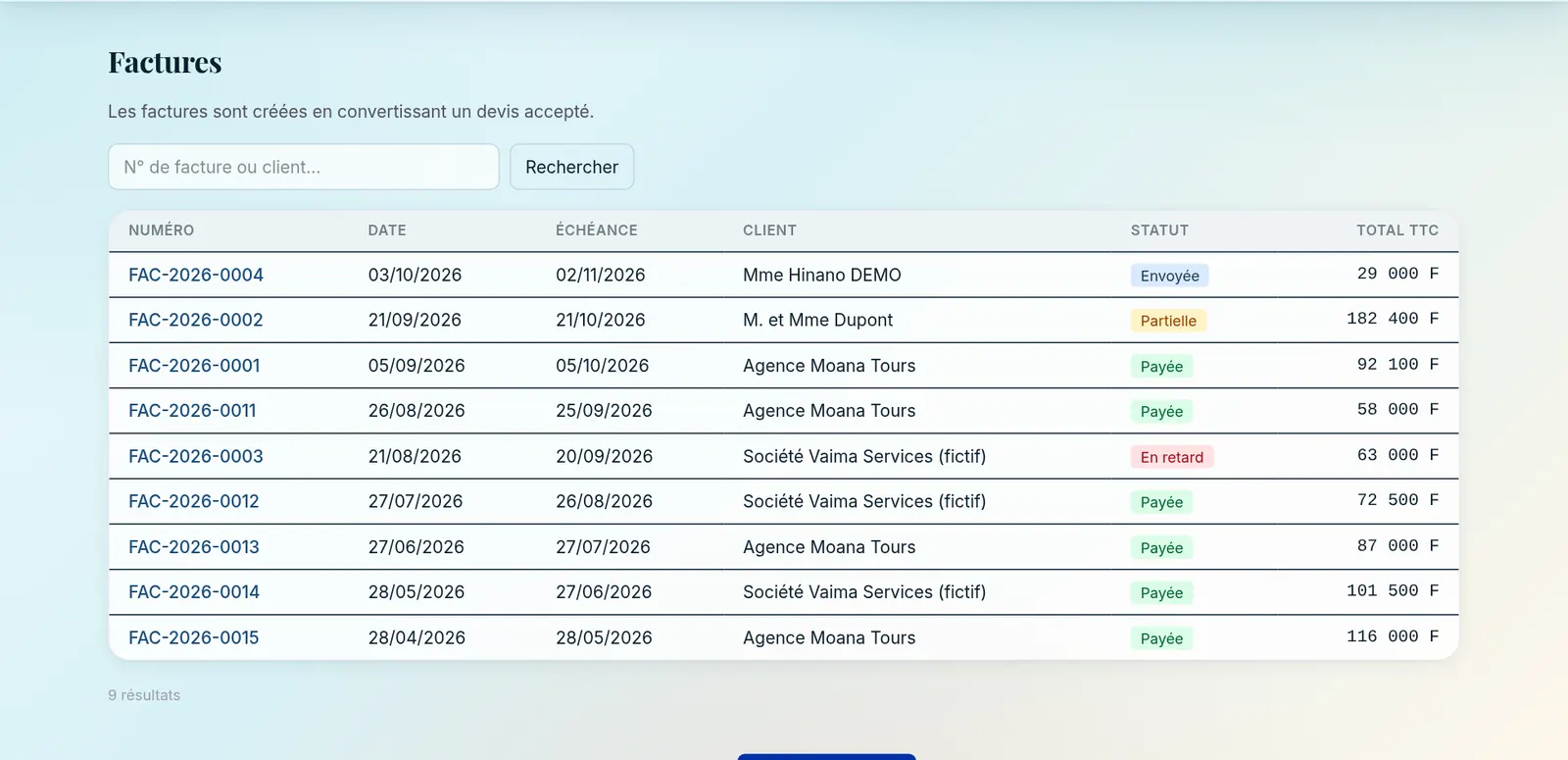
Task: Click the Envoyée status badge
Action: pos(1170,276)
